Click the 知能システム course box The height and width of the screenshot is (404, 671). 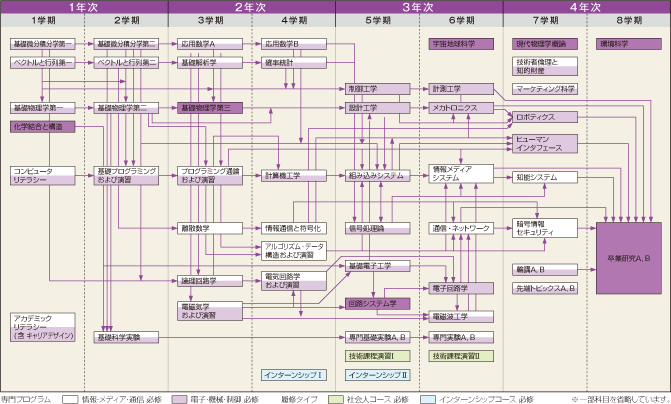pyautogui.click(x=545, y=177)
